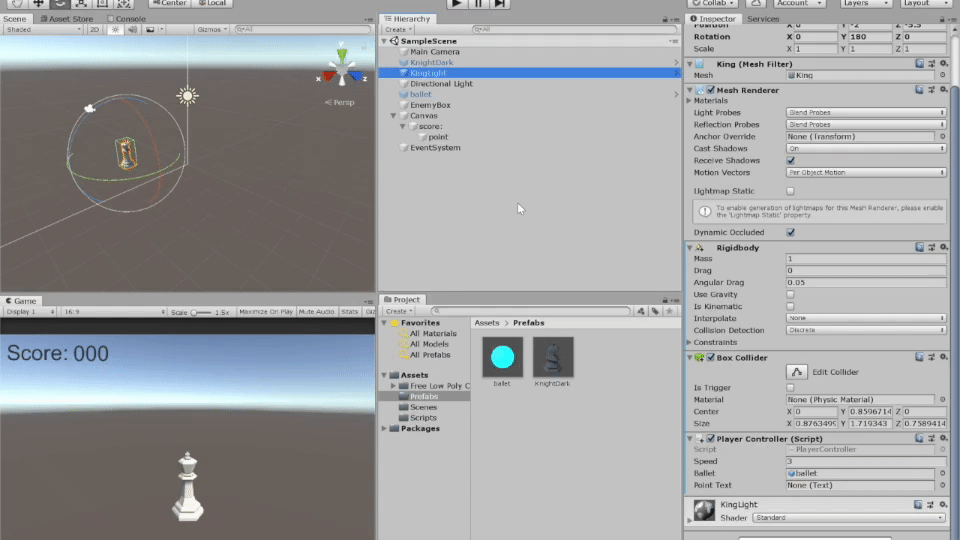
Task: Uncheck the Receive Shadows checkbox
Action: [791, 160]
